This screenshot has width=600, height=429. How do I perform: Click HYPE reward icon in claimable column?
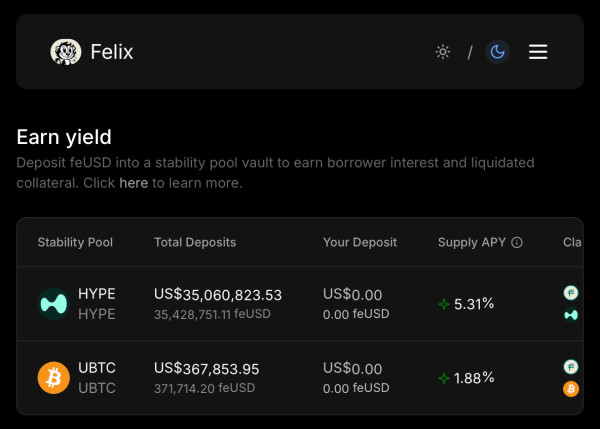(x=571, y=315)
